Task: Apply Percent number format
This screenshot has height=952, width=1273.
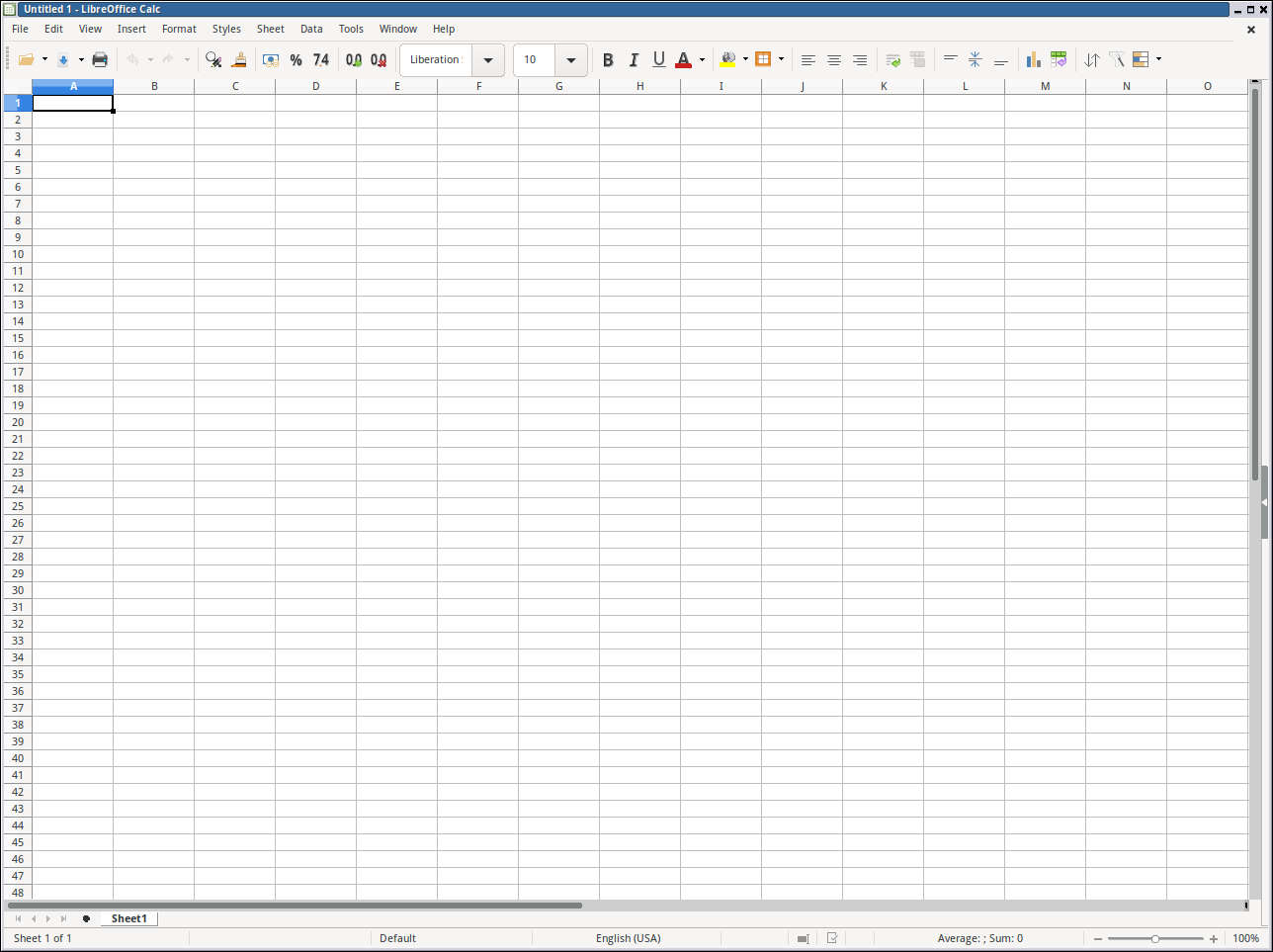Action: 296,59
